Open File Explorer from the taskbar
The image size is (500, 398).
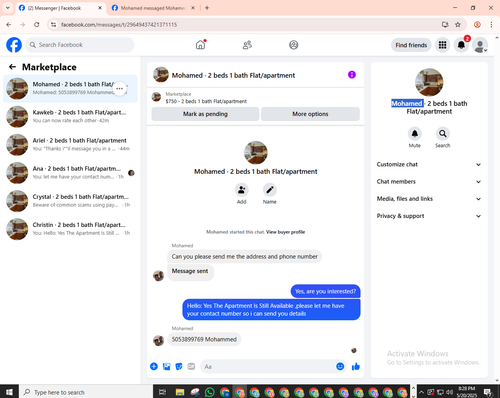(180, 392)
